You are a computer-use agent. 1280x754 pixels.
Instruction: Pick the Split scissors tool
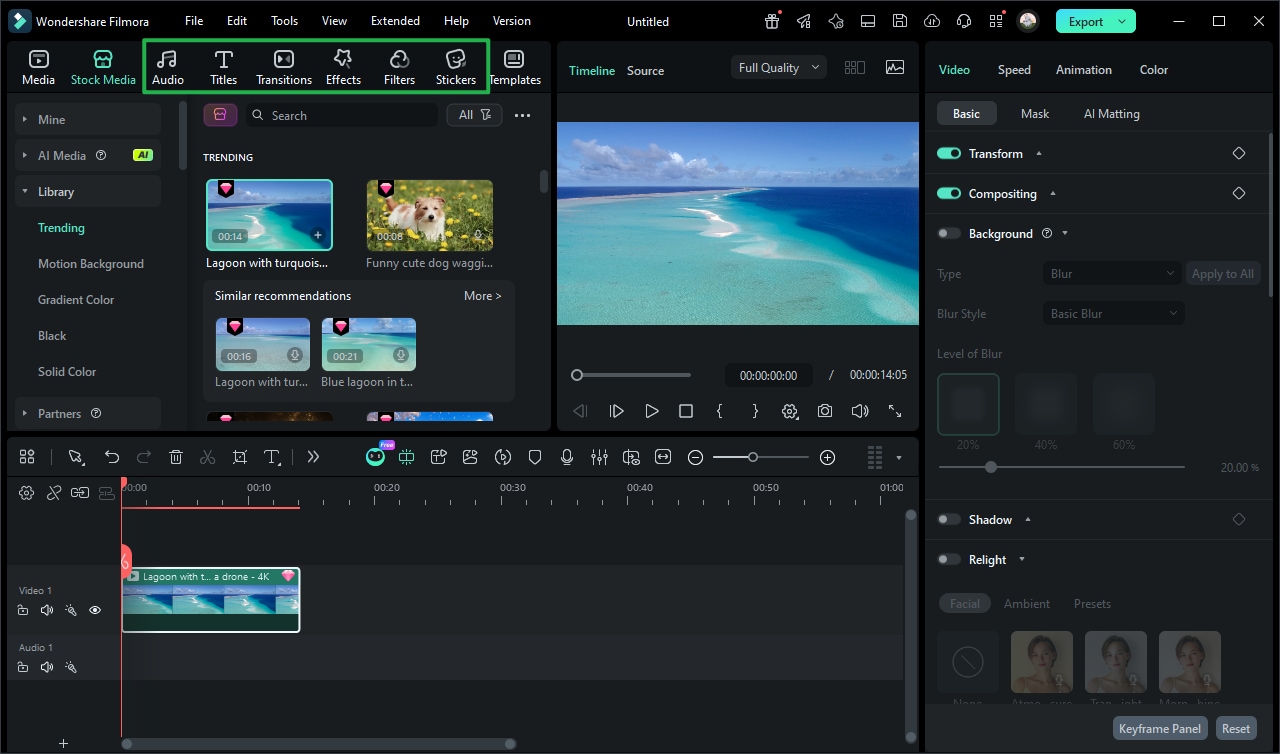[x=208, y=457]
